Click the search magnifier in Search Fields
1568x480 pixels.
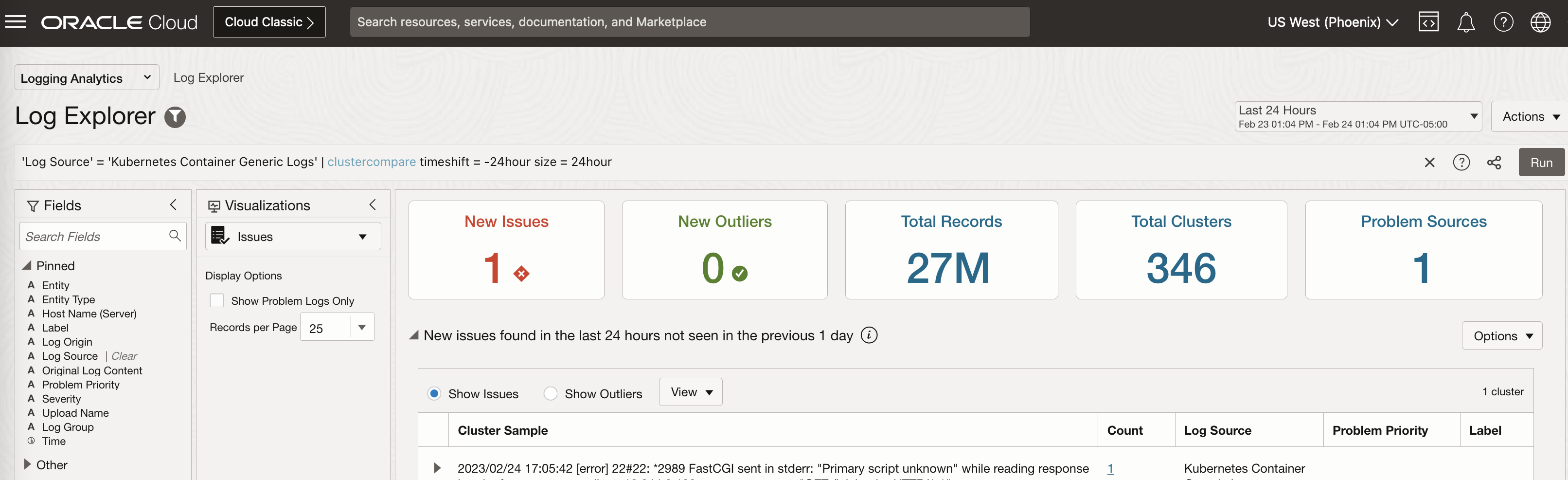click(x=175, y=236)
